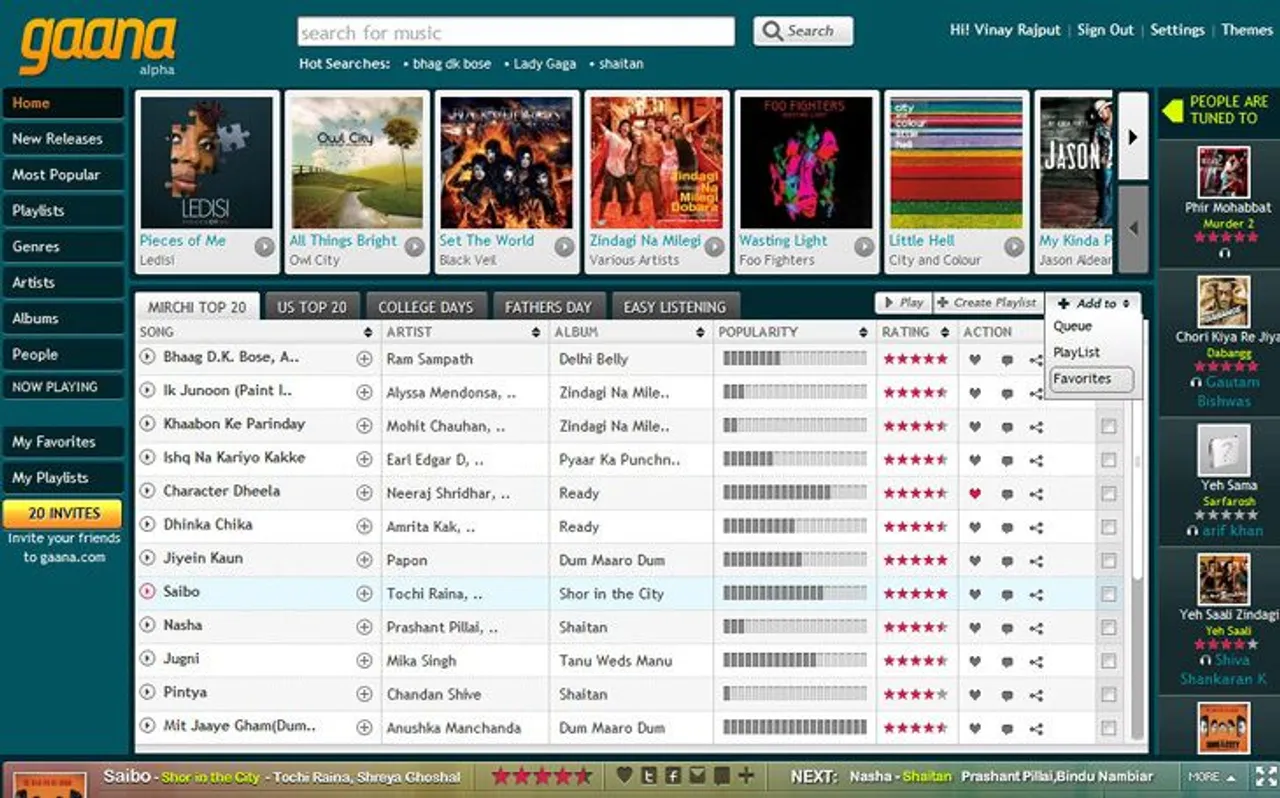Select Character Dheela row checkbox
The width and height of the screenshot is (1280, 798).
1108,494
